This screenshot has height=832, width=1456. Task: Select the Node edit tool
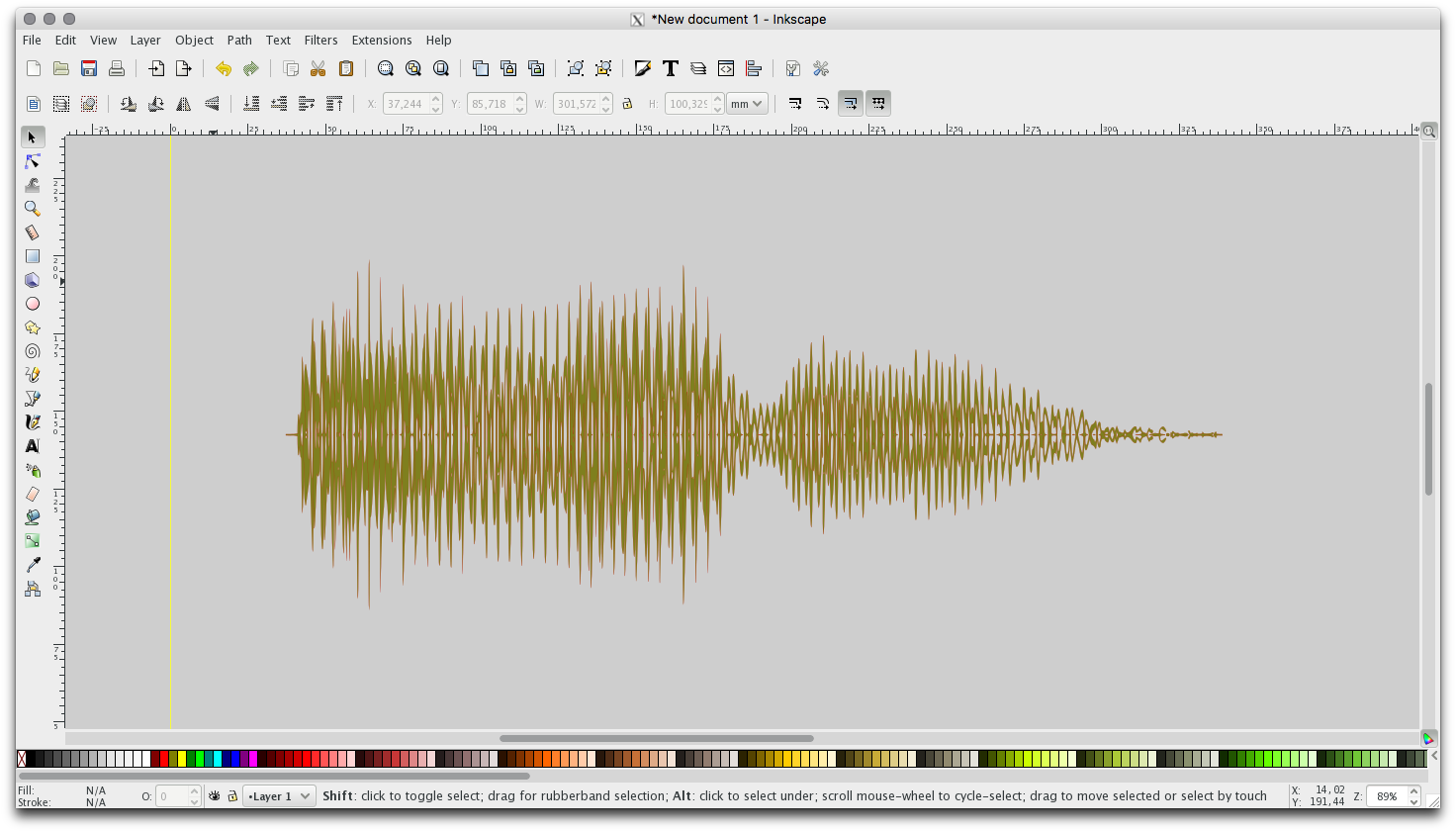pos(33,161)
